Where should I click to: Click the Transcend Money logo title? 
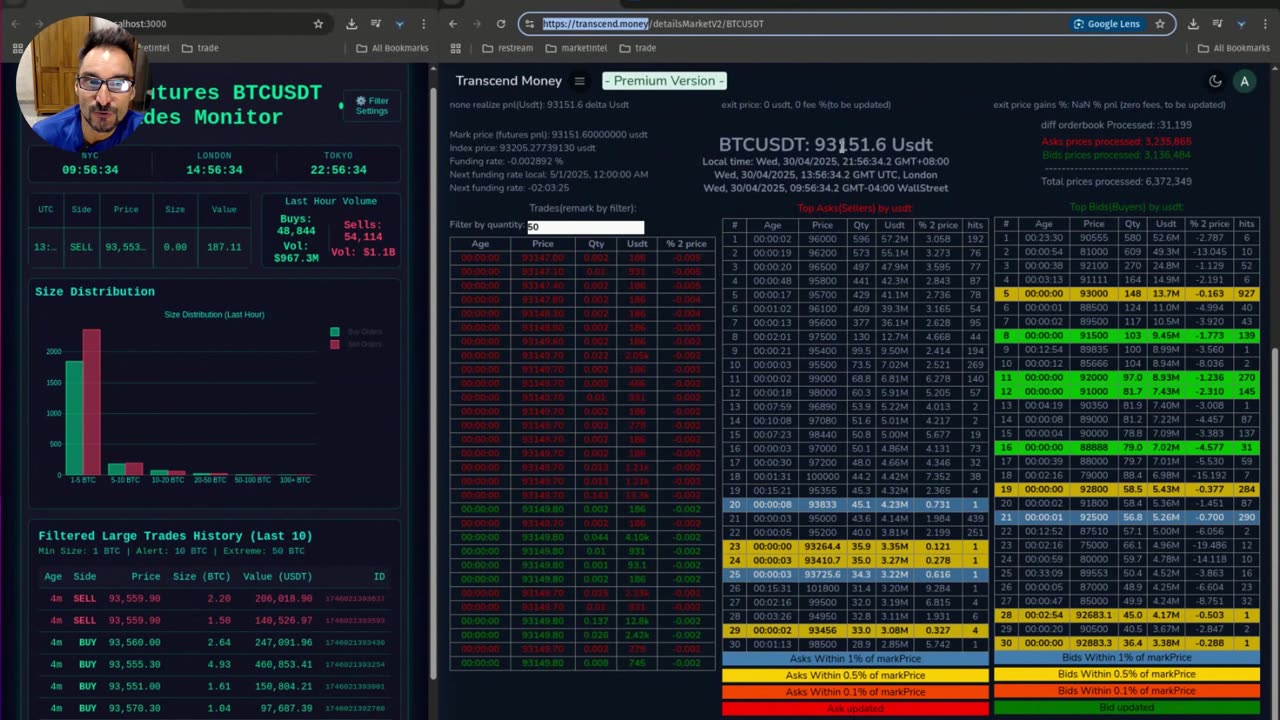pos(508,81)
